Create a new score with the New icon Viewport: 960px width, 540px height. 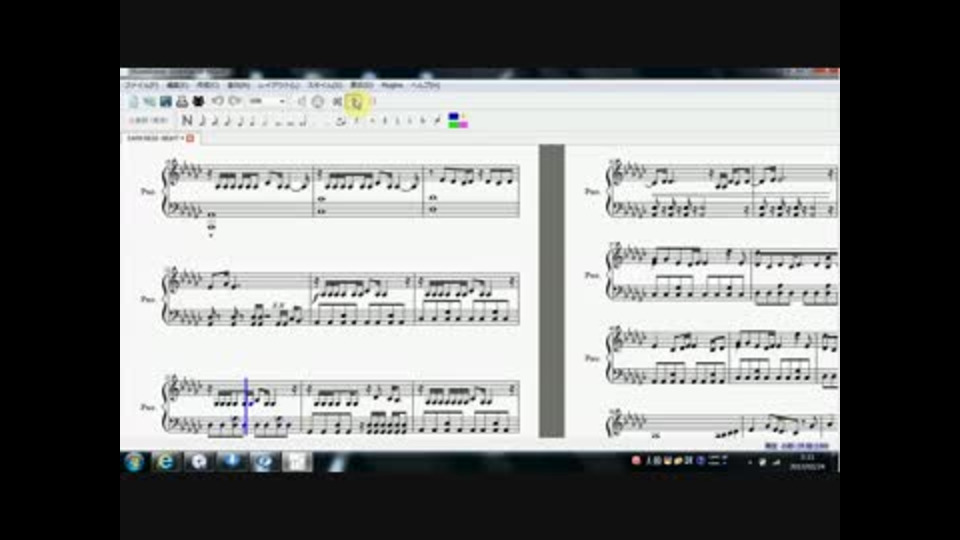coord(133,102)
